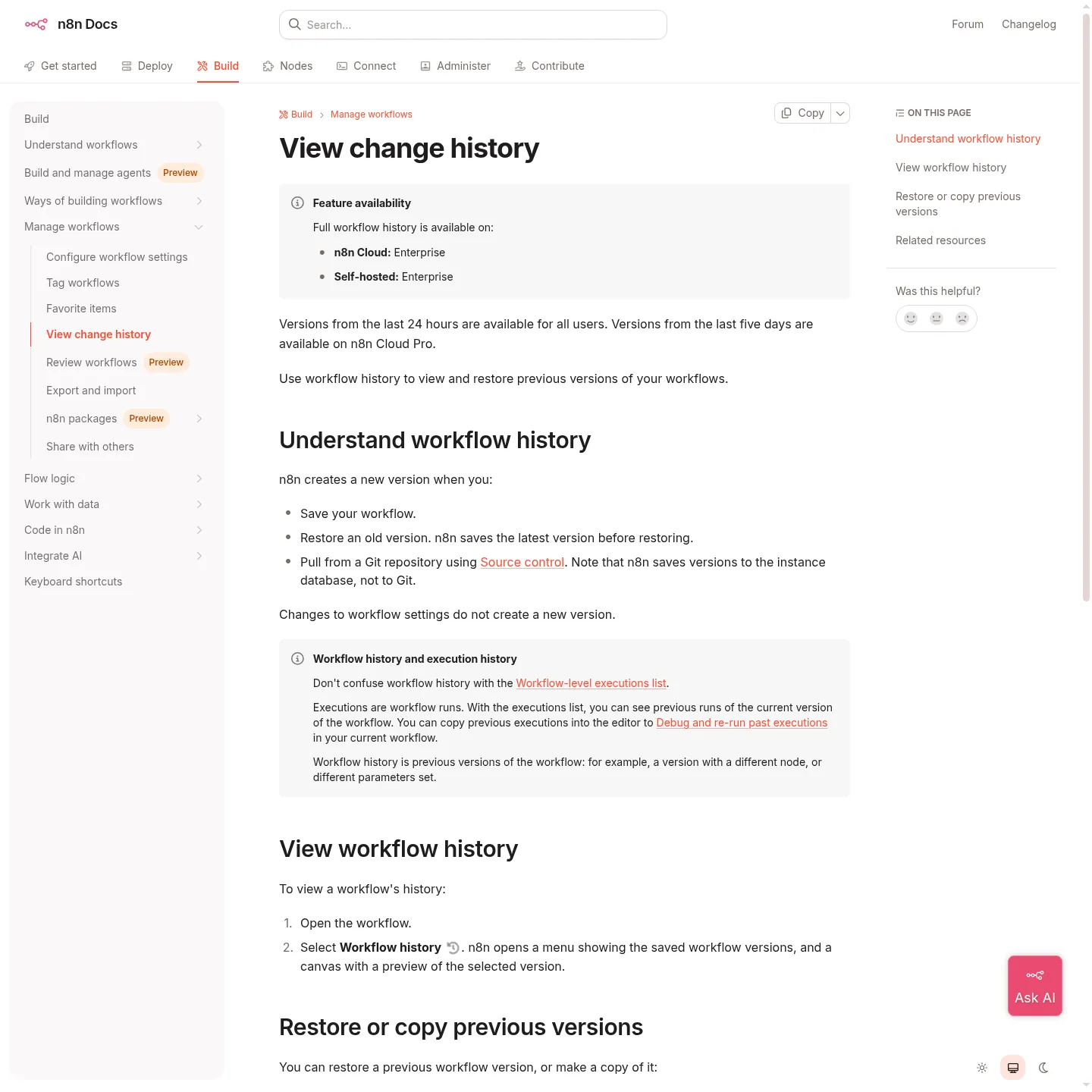Click the Build icon in the breadcrumb
Image resolution: width=1092 pixels, height=1092 pixels.
pos(284,115)
